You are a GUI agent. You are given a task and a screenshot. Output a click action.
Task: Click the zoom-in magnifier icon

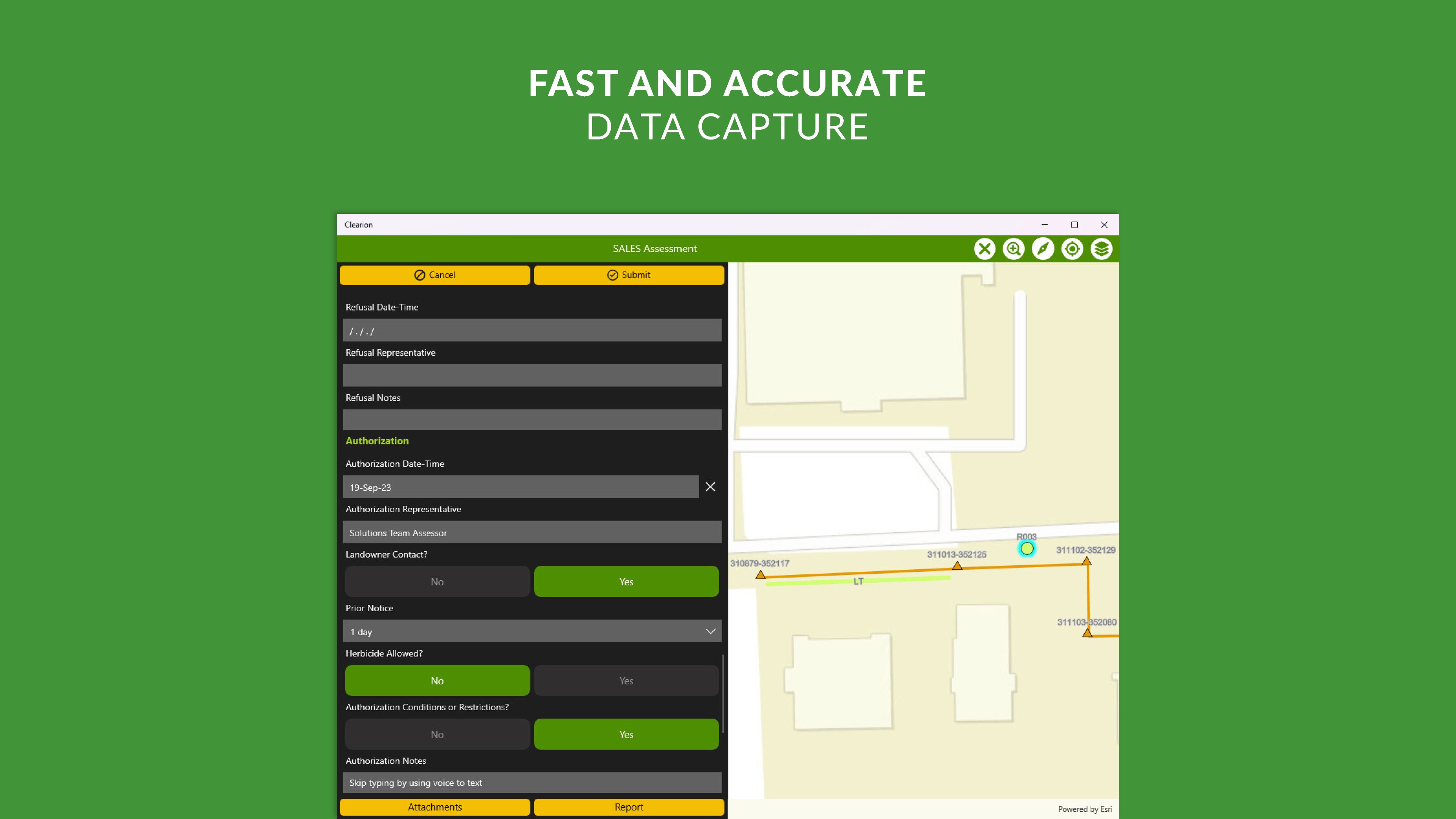pos(1014,249)
